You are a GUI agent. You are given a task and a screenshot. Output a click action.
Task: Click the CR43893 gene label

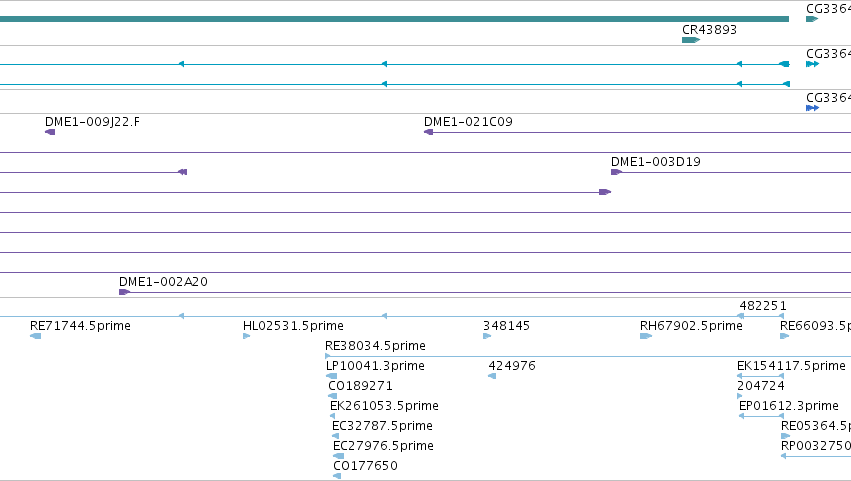point(709,30)
